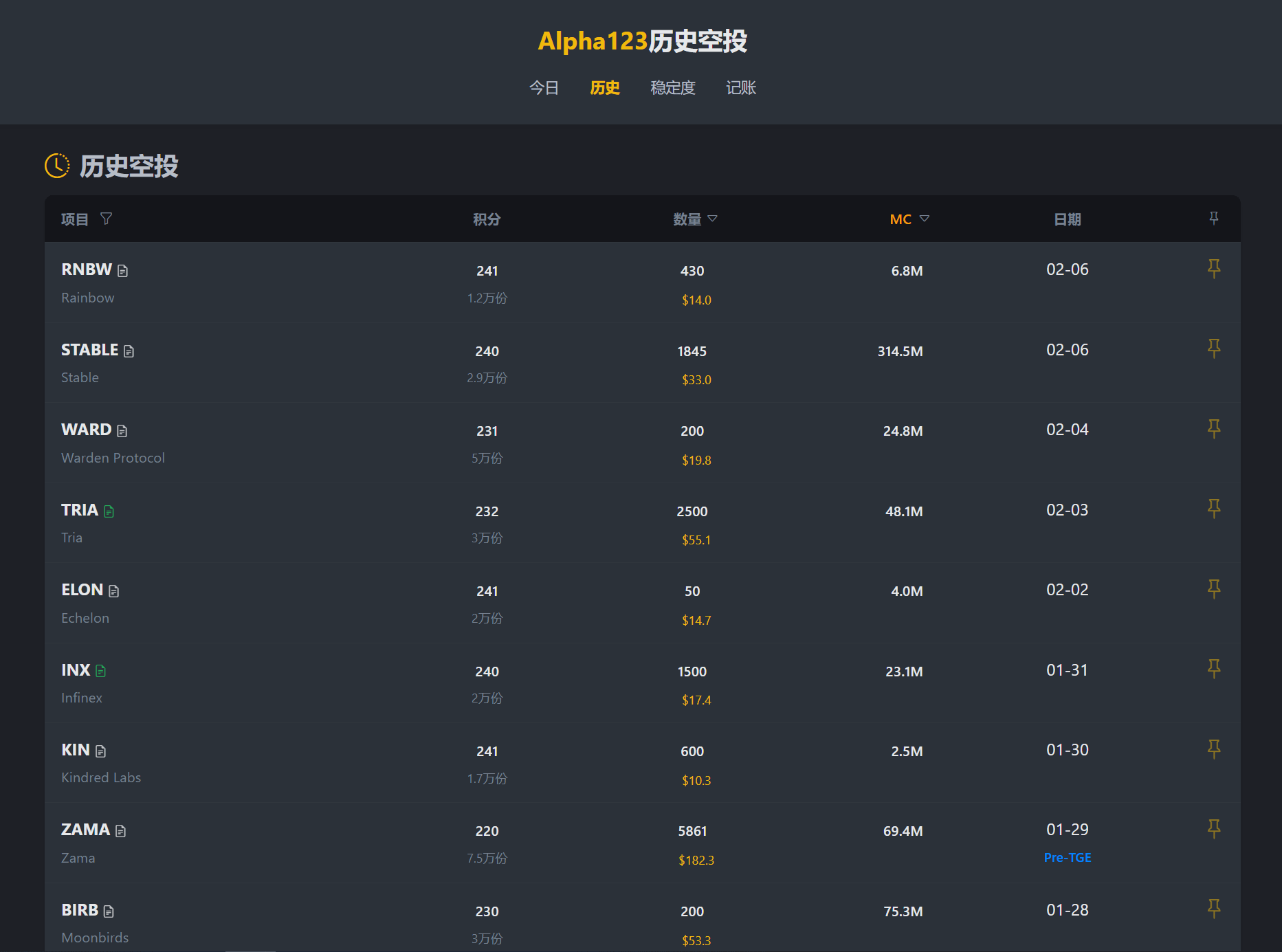The image size is (1282, 952).
Task: Click the Alpha123历史空投 site title
Action: tap(642, 41)
